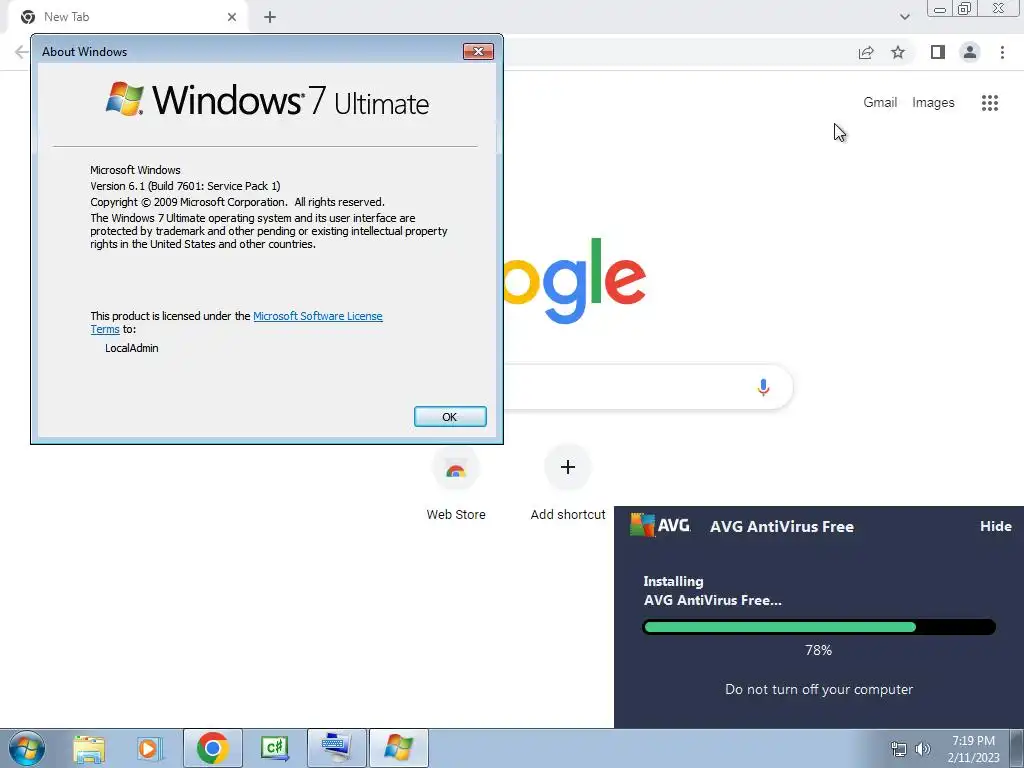Open Gmail link
Image resolution: width=1024 pixels, height=768 pixels.
(880, 103)
